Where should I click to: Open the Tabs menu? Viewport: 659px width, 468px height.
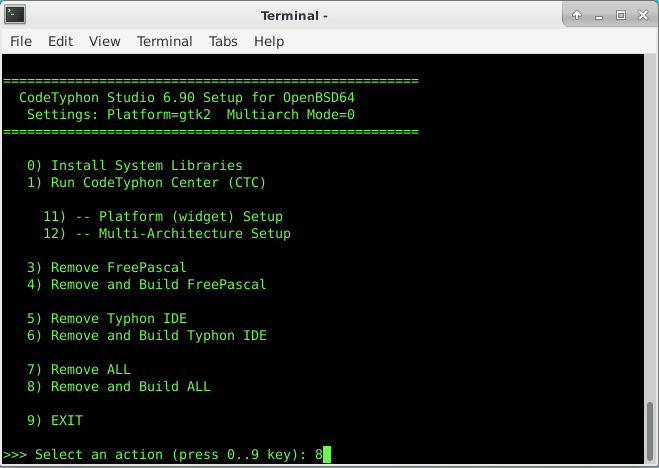pos(223,41)
